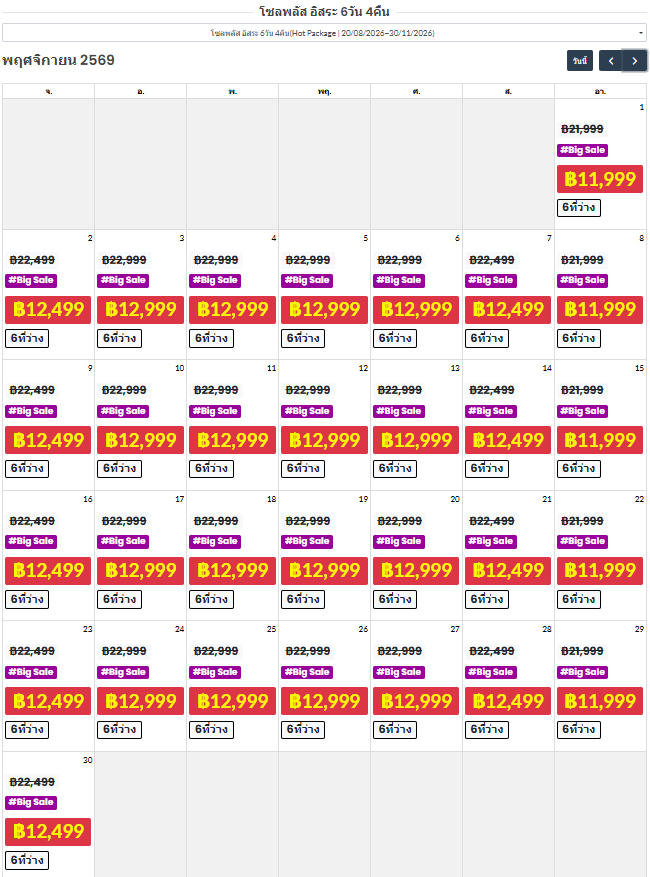Viewport: 650px width, 877px height.
Task: Click #Big Sale badge on November 15
Action: point(583,411)
